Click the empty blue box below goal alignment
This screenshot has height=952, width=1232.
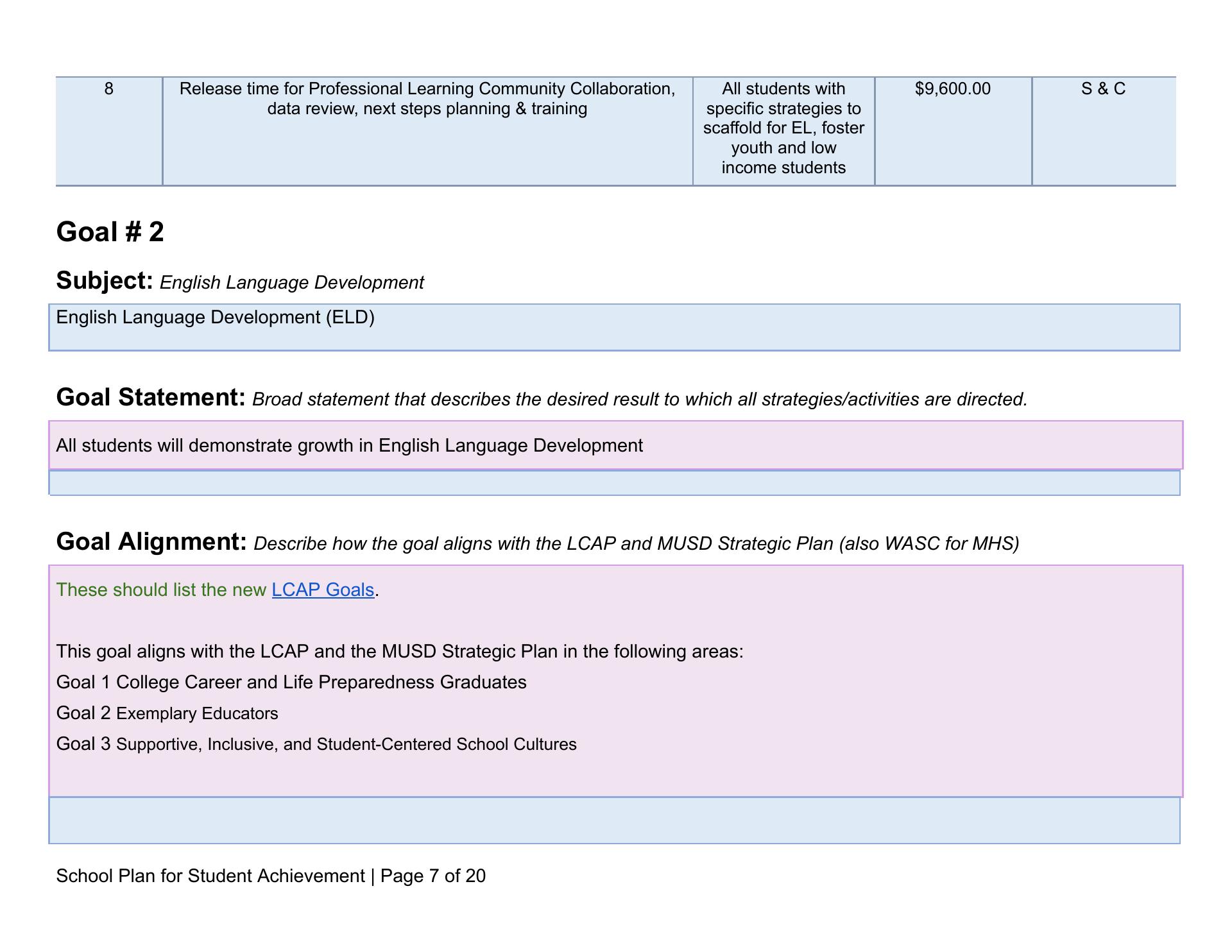(x=614, y=820)
